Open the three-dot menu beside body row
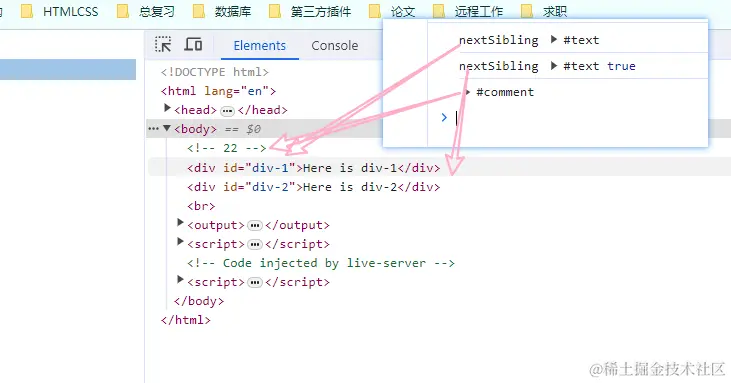731x383 pixels. point(153,129)
